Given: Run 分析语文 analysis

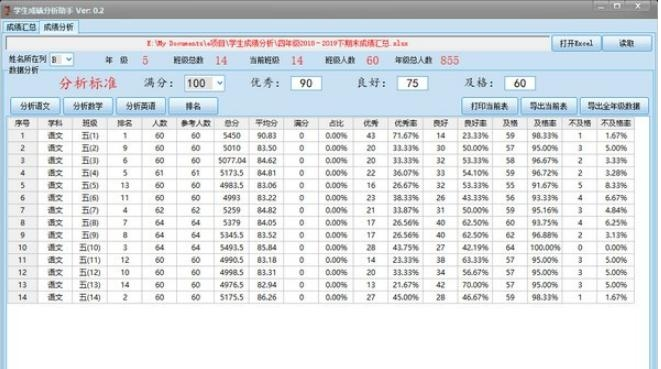Looking at the screenshot, I should click(35, 106).
